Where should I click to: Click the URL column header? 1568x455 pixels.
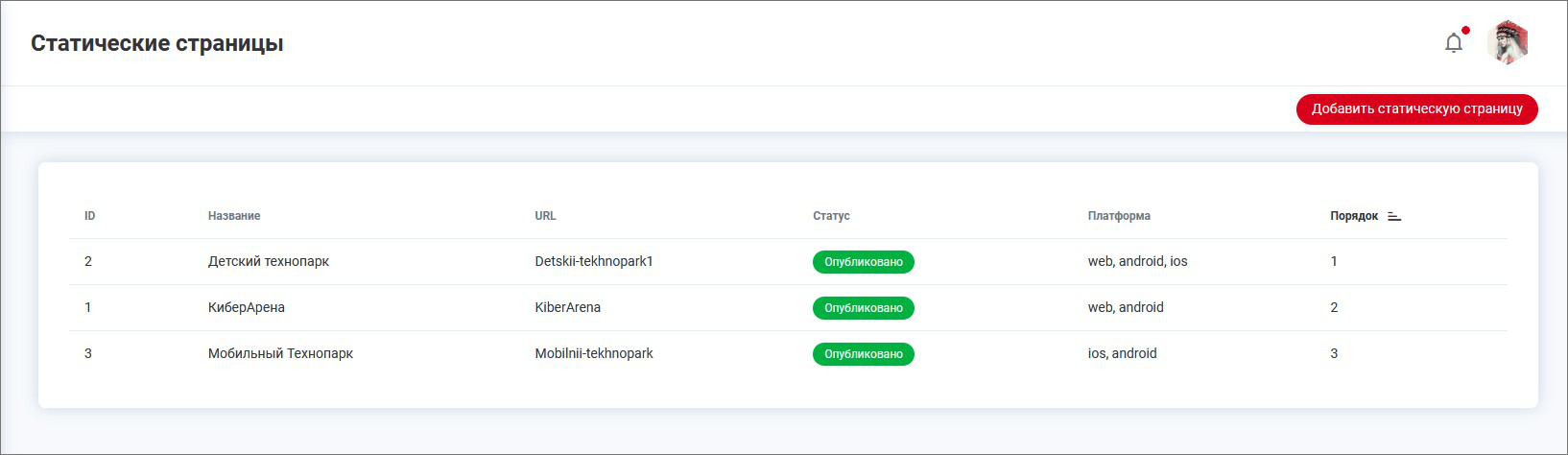pyautogui.click(x=545, y=216)
